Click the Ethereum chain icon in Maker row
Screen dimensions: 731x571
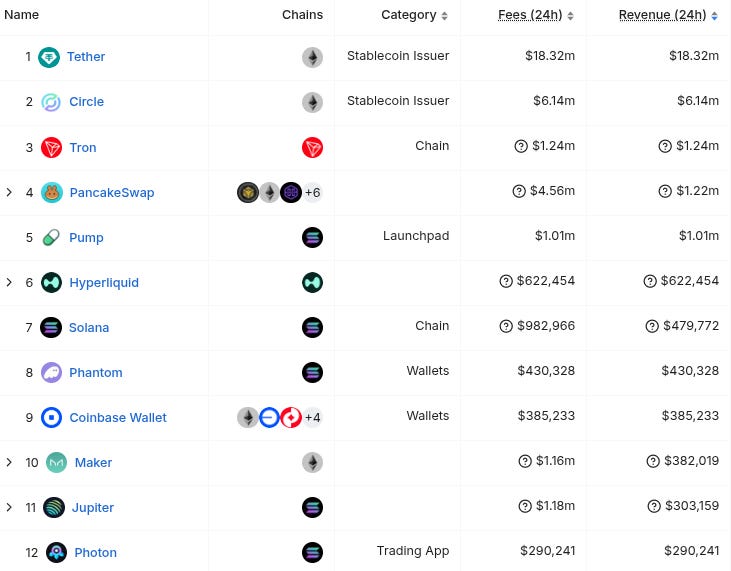pos(312,462)
